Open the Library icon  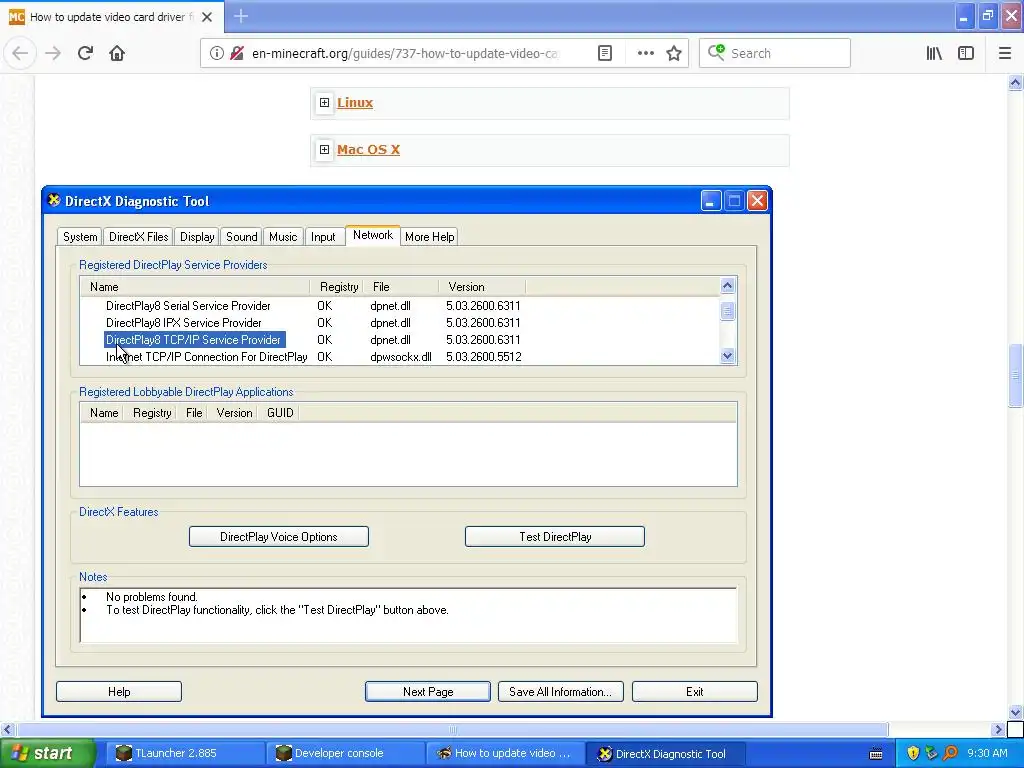click(934, 53)
